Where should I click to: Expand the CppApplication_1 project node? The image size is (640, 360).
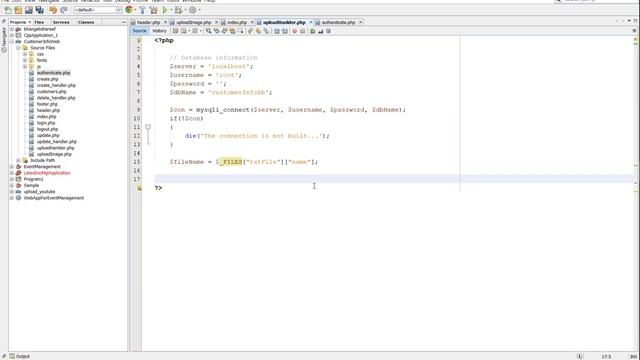click(x=12, y=36)
